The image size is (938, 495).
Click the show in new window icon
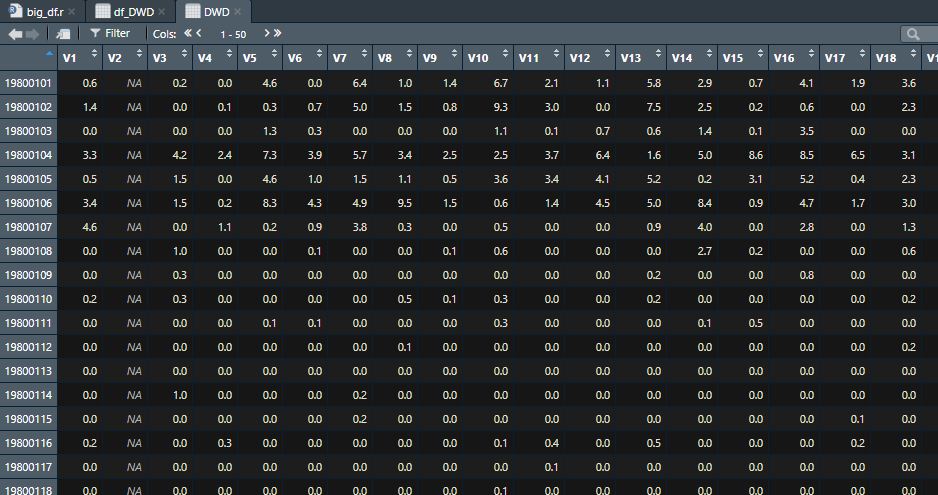pyautogui.click(x=63, y=34)
